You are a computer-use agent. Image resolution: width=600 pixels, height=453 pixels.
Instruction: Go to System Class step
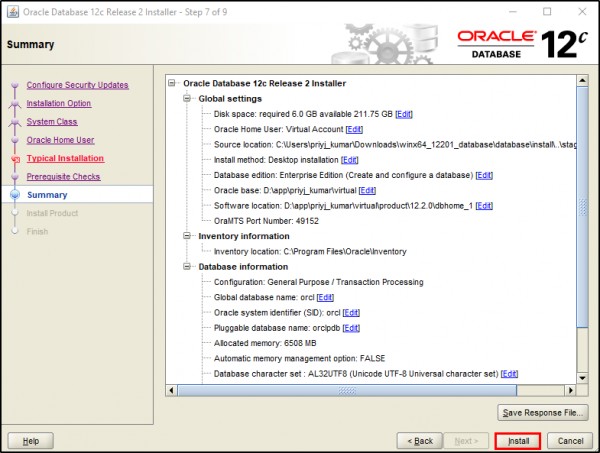click(52, 122)
